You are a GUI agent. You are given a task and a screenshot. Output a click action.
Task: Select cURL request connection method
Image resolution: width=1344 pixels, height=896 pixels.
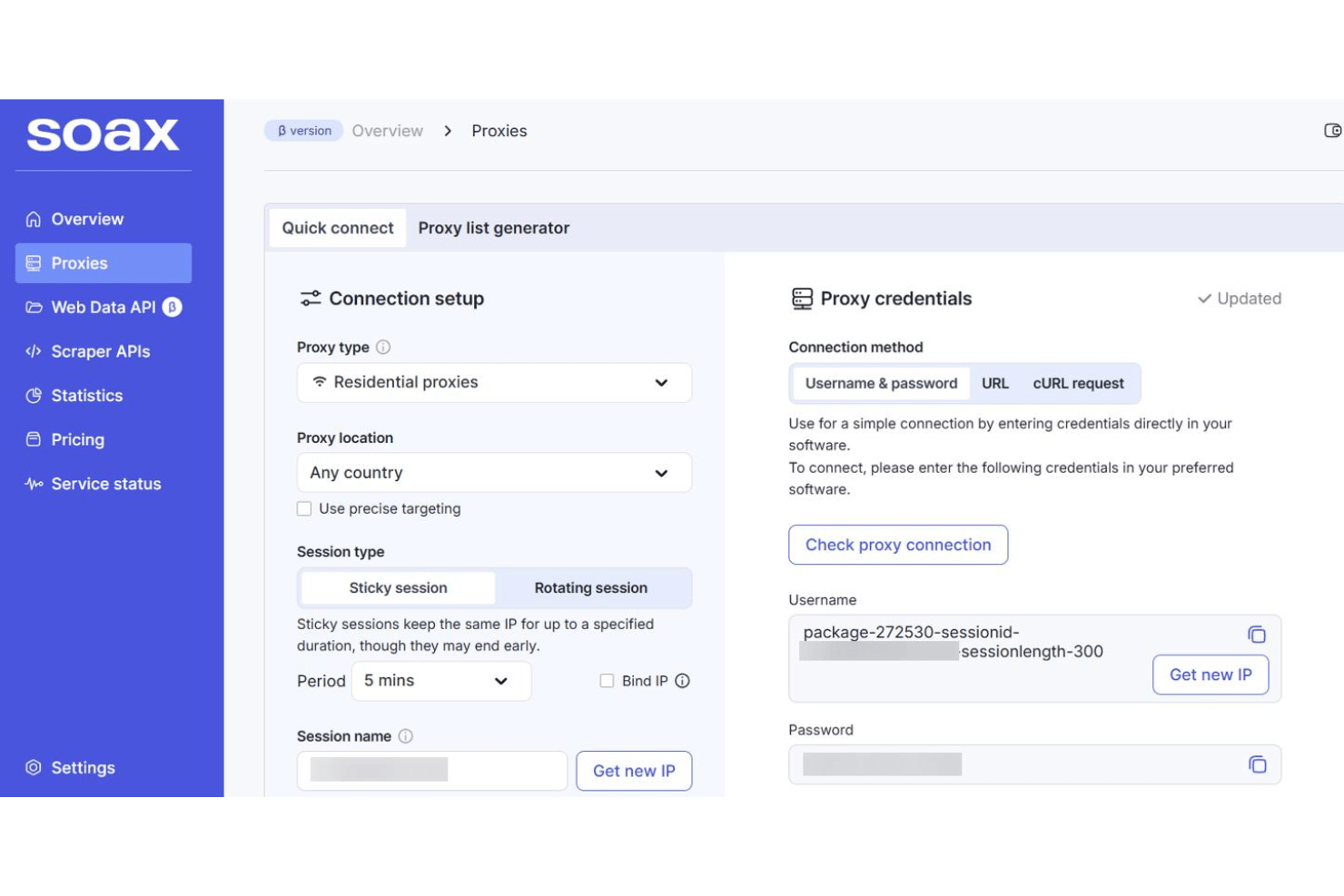pos(1078,383)
